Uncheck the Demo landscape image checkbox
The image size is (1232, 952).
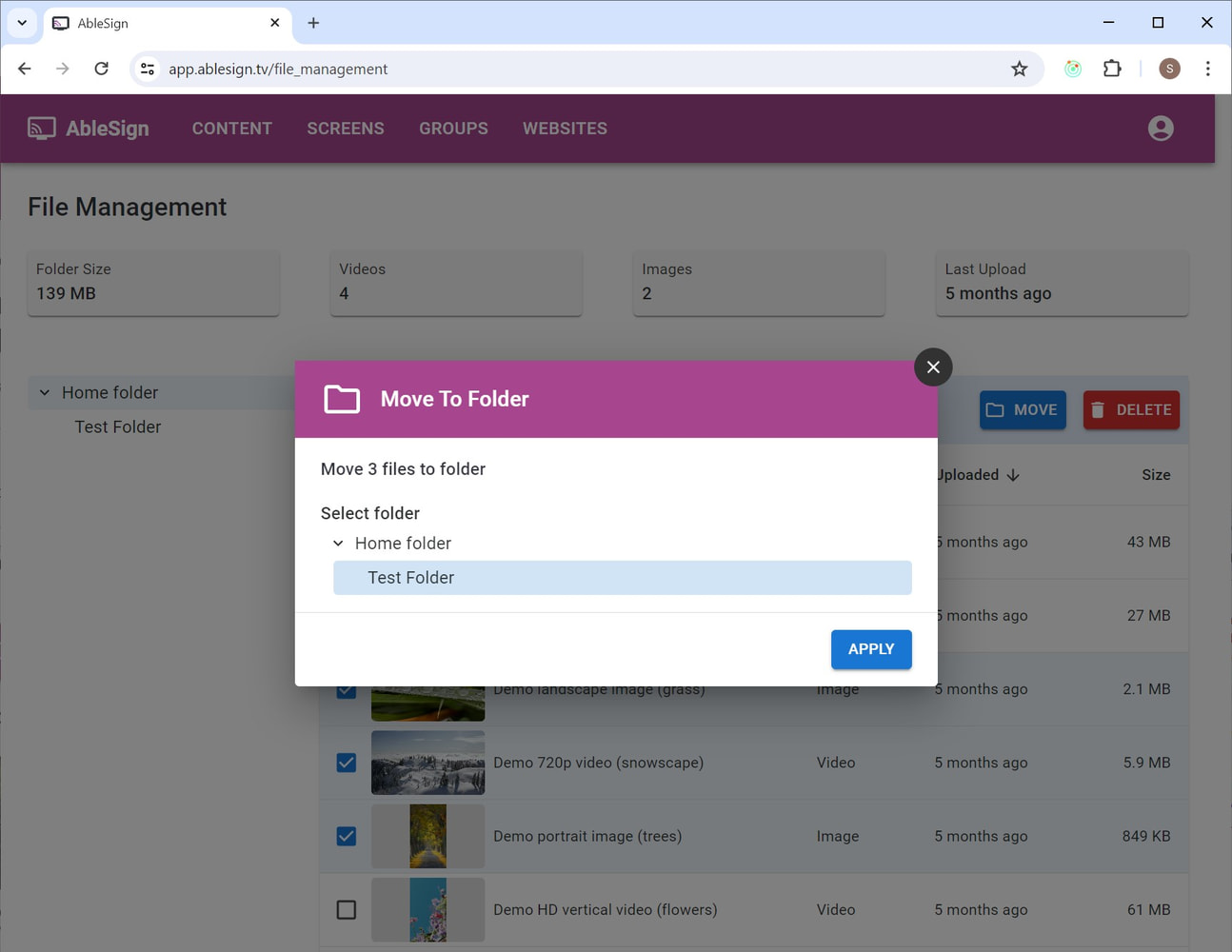[x=345, y=689]
